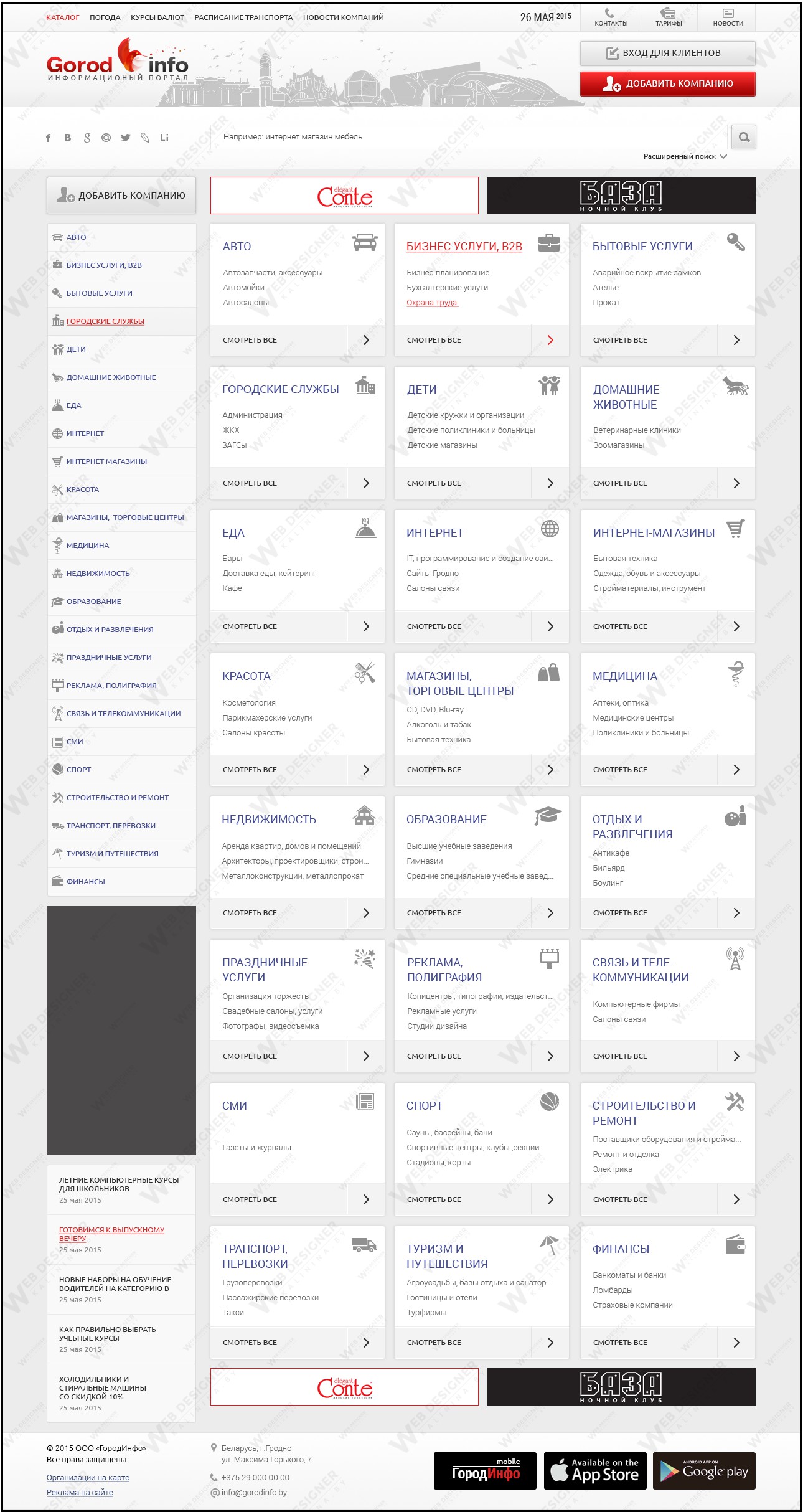
Task: Open arrow in Бытовые услуги card footer
Action: 736,340
